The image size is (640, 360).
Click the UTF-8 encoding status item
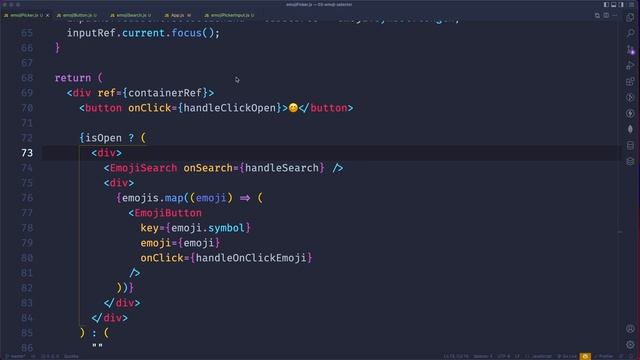click(504, 356)
